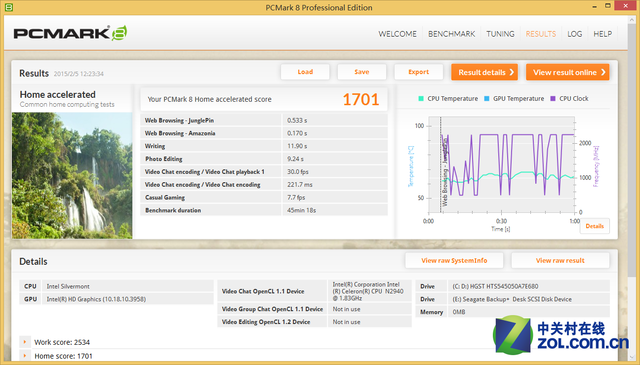This screenshot has height=365, width=640.
Task: Expand the Home score row arrow
Action: pos(25,356)
